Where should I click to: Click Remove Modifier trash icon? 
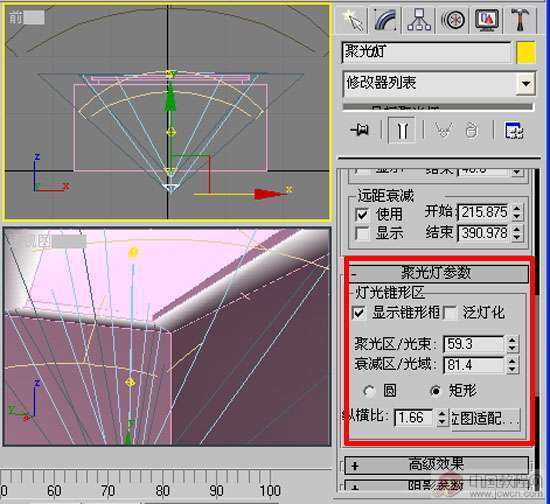coord(471,130)
